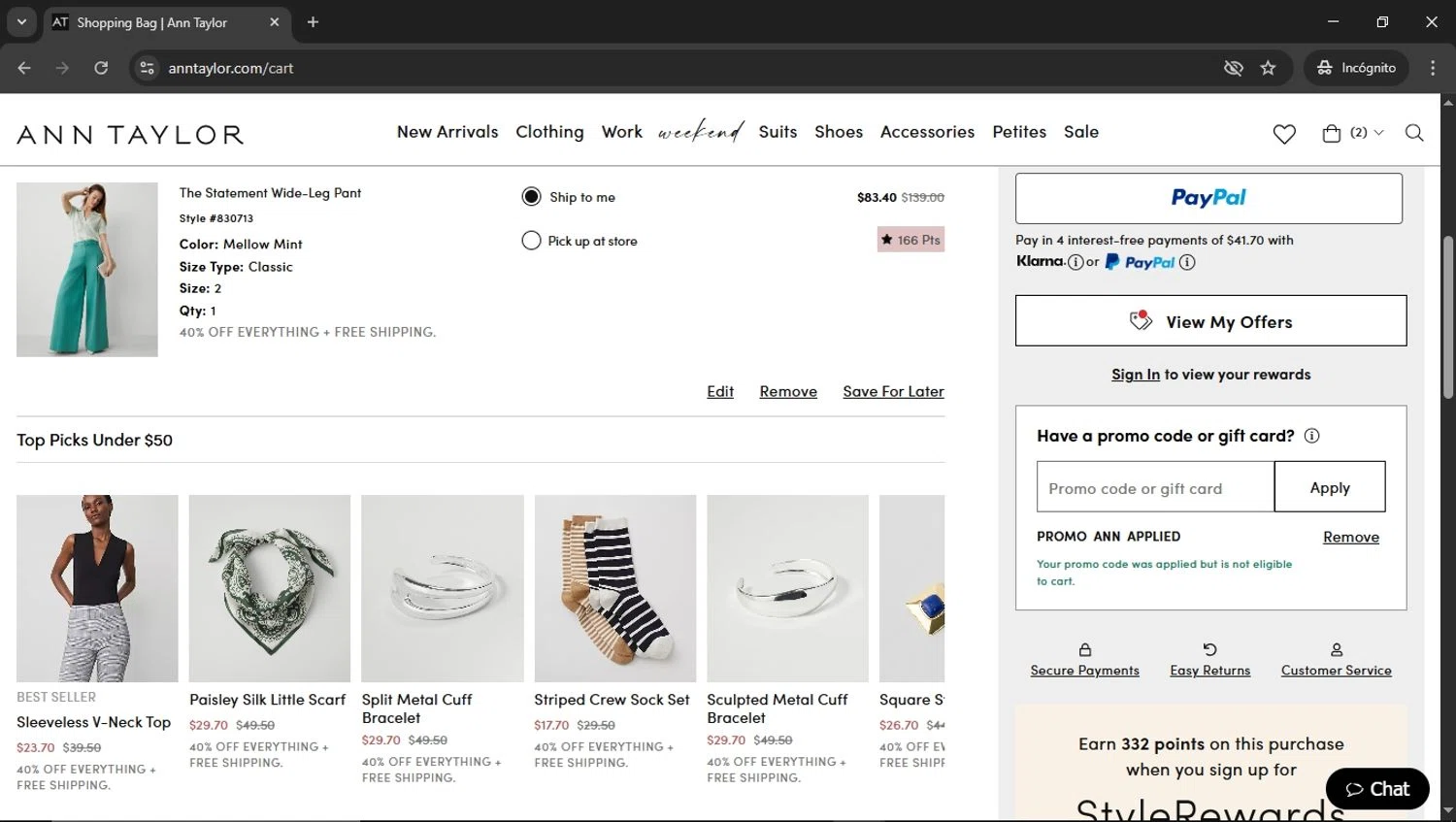Image resolution: width=1456 pixels, height=822 pixels.
Task: Open the Striped Crew Sock Set image
Action: (615, 588)
